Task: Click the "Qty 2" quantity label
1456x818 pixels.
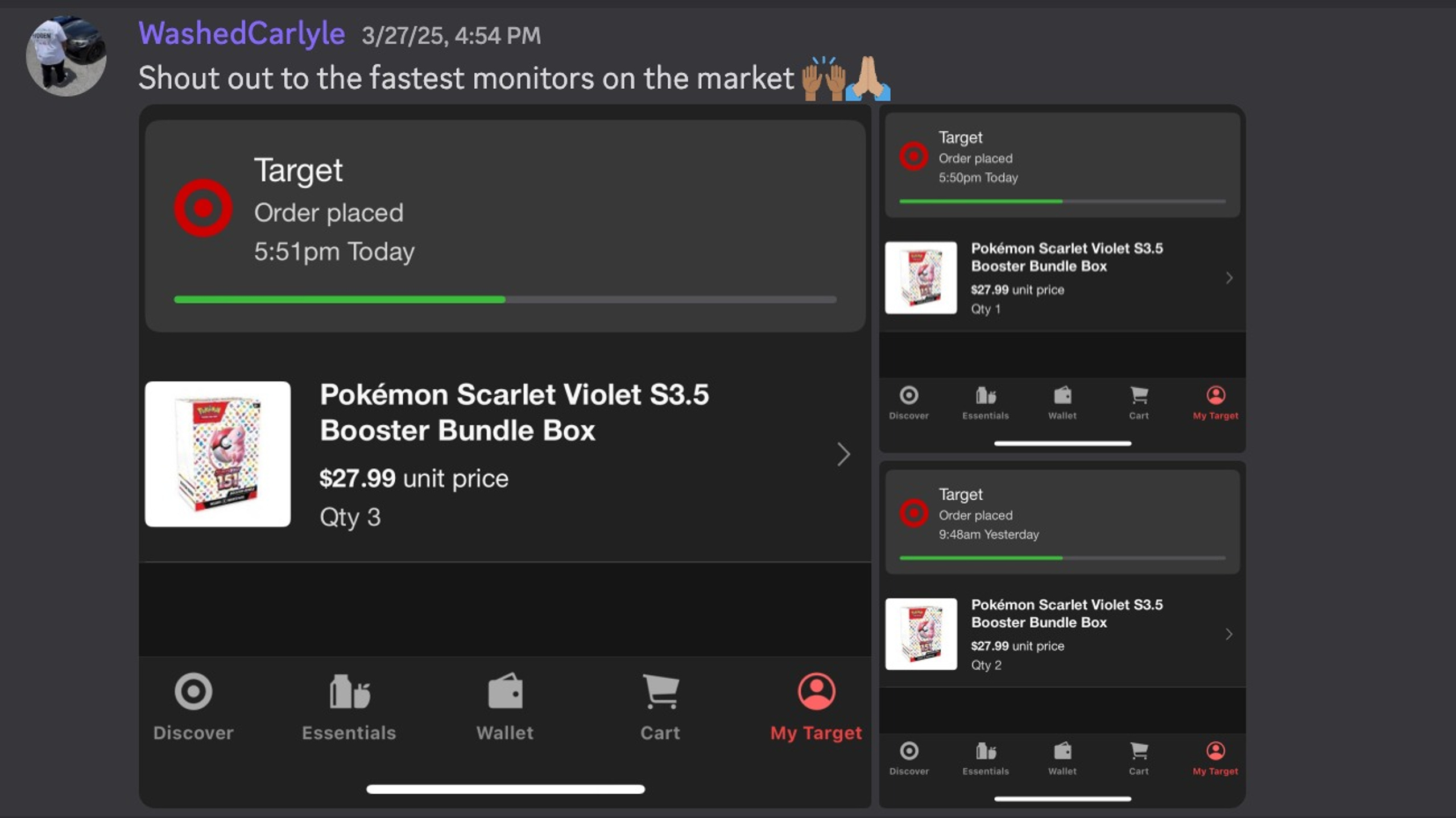Action: [986, 665]
